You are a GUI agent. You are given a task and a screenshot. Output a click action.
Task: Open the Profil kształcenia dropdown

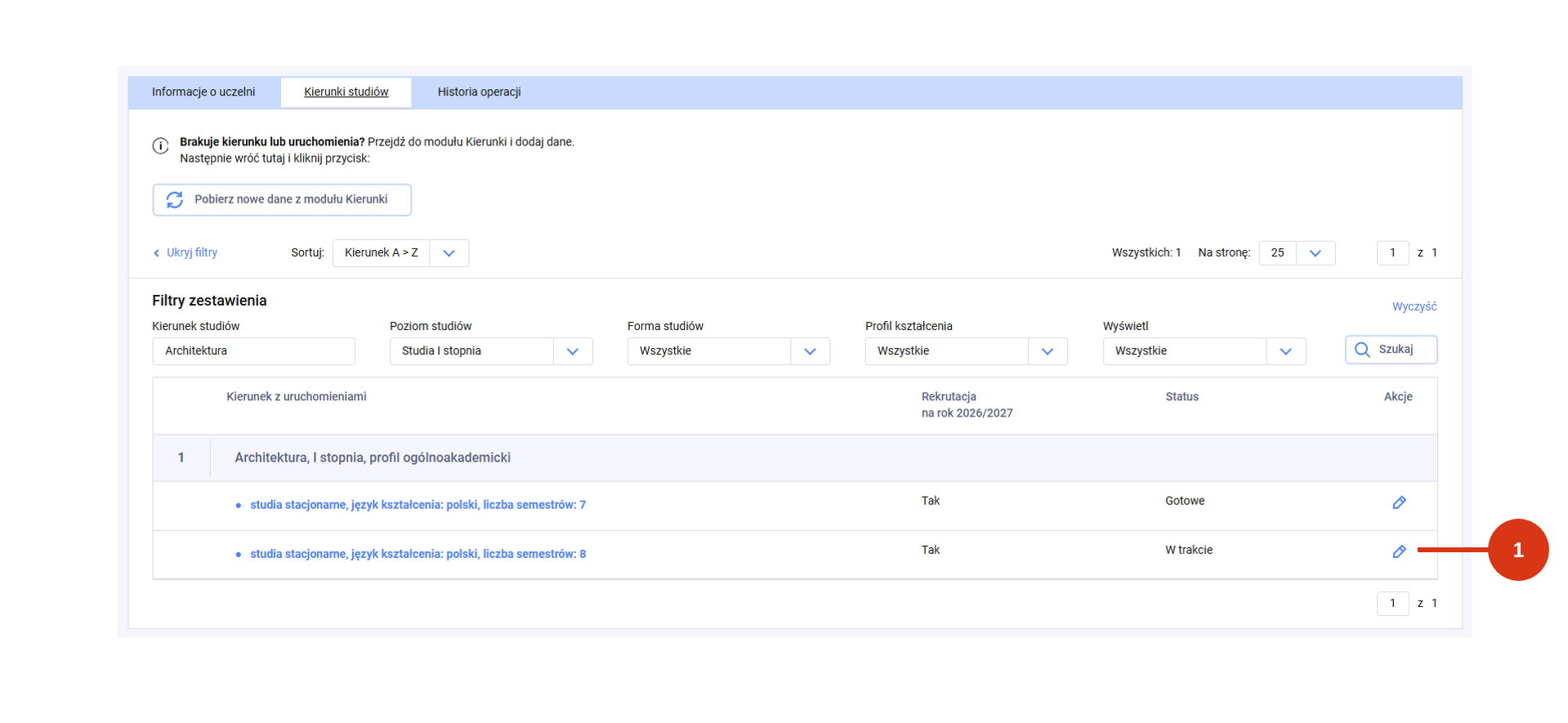(1048, 351)
